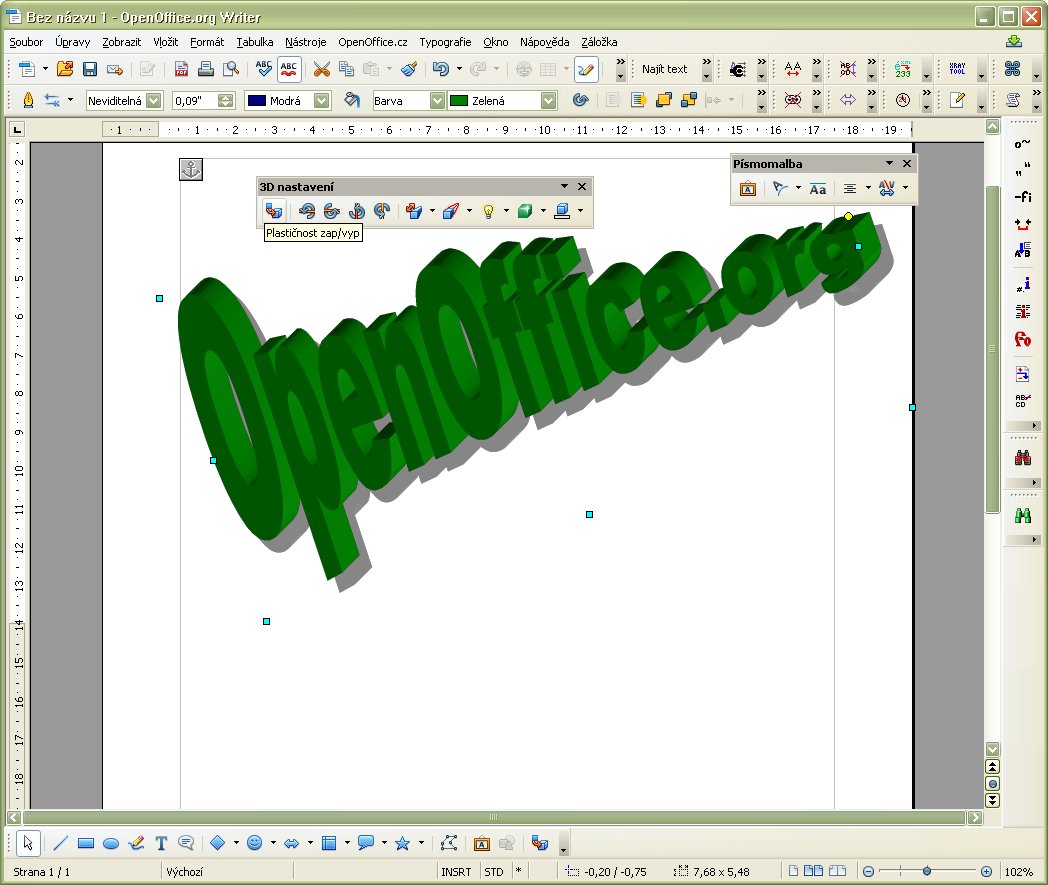1048x885 pixels.
Task: Close the Písmomalba toolbar
Action: pyautogui.click(x=907, y=163)
